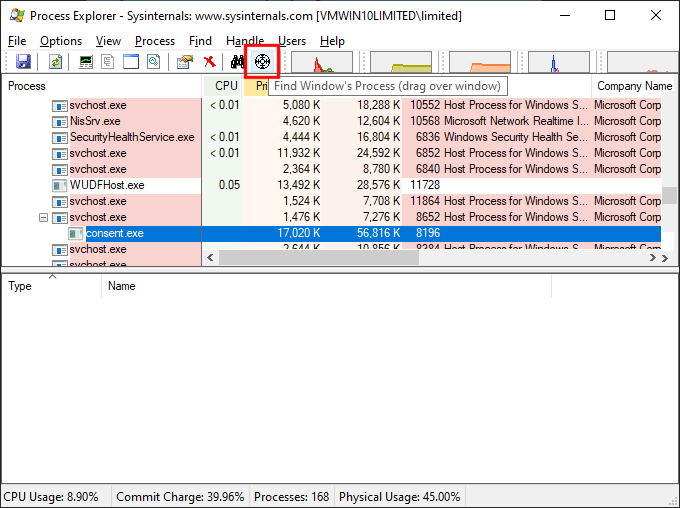Click the NisSrv.exe process icon
Screen dimensions: 680x508
coord(59,122)
